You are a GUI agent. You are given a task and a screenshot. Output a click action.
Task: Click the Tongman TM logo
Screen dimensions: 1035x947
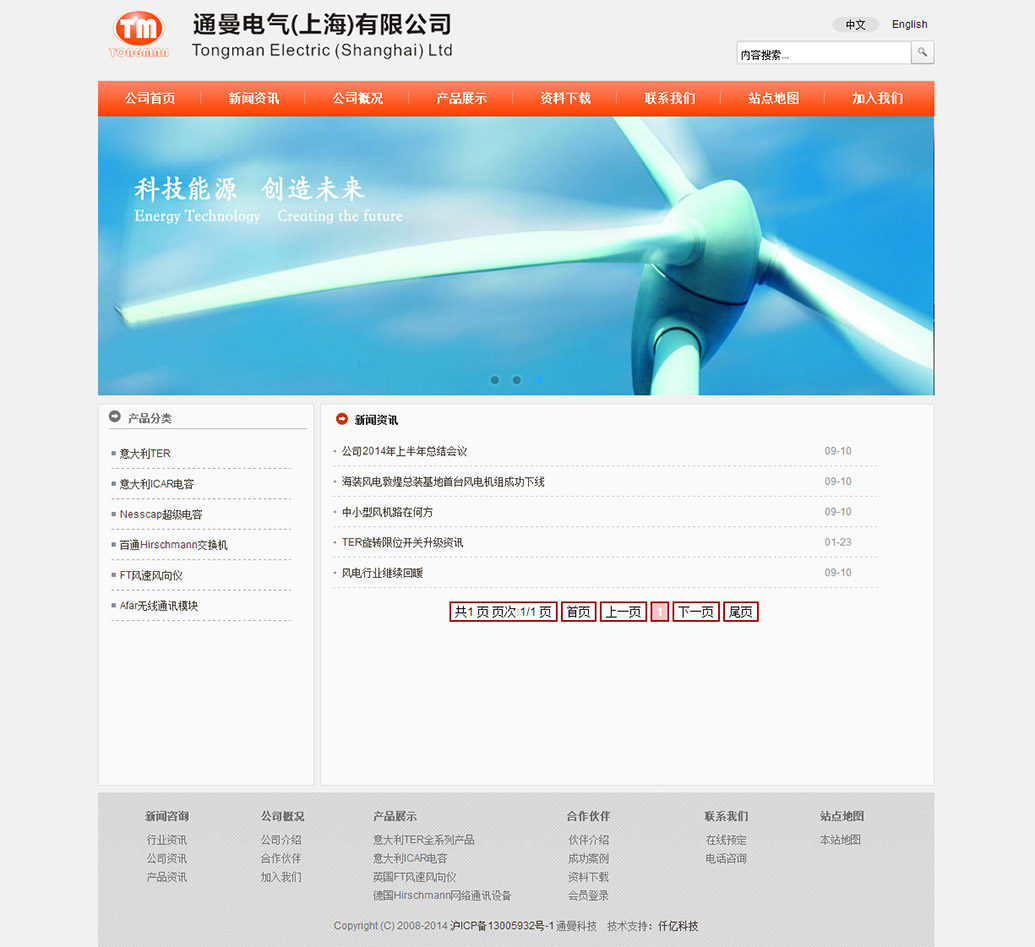pyautogui.click(x=138, y=34)
